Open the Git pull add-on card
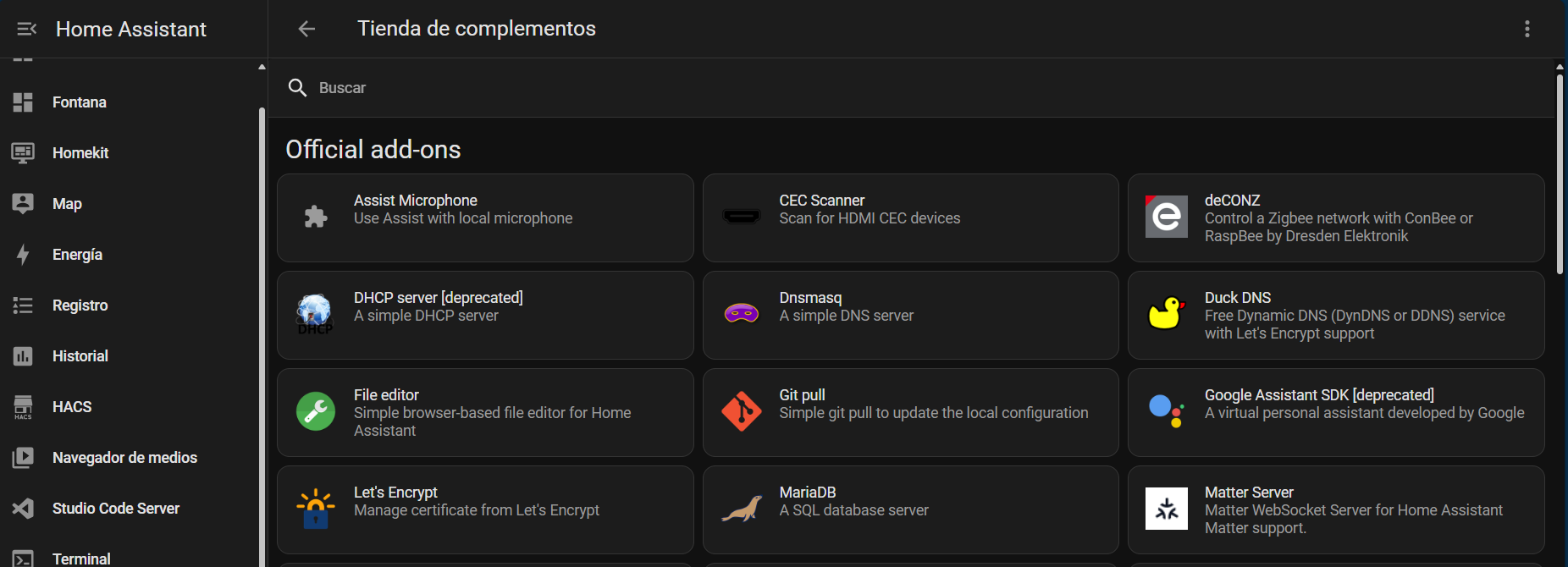 pos(910,412)
